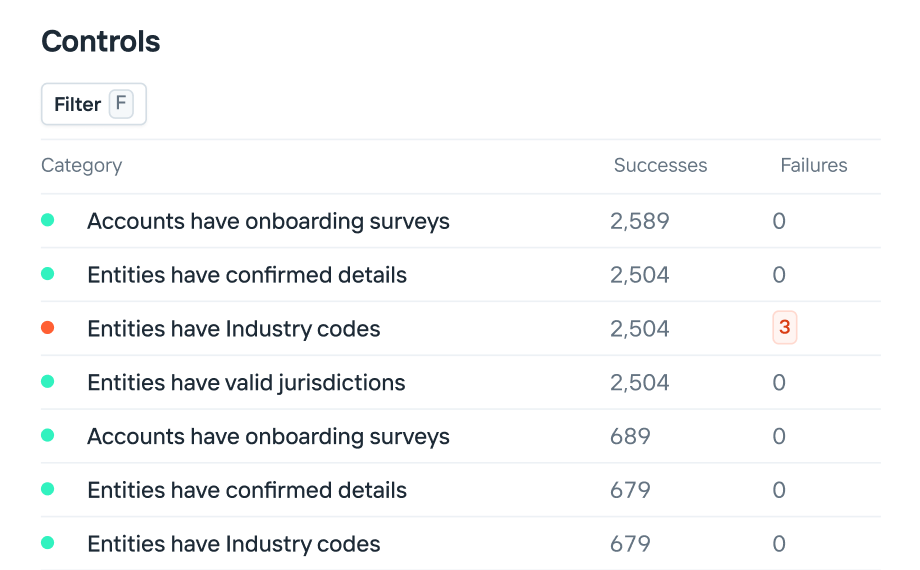Select the Entities have valid jurisdictions row
920x570 pixels.
[x=246, y=383]
